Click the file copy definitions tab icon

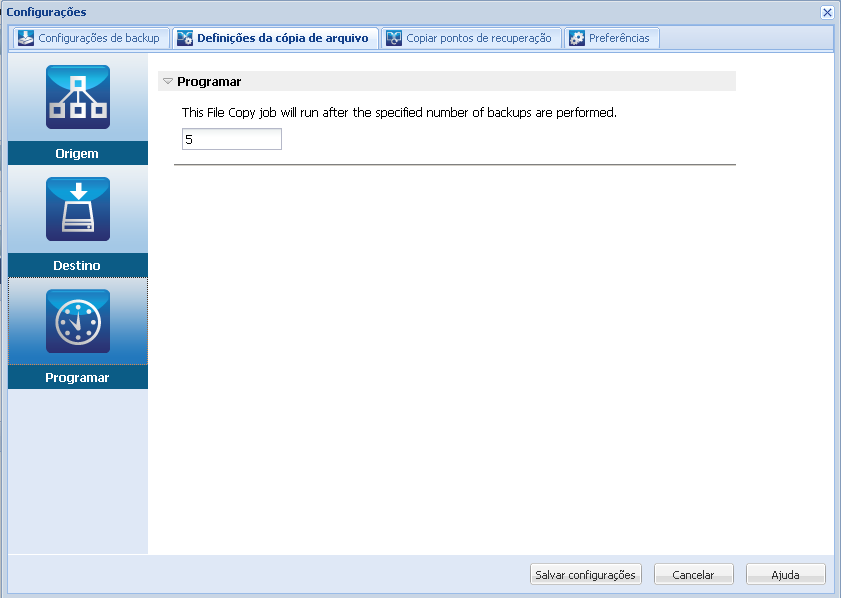(185, 38)
